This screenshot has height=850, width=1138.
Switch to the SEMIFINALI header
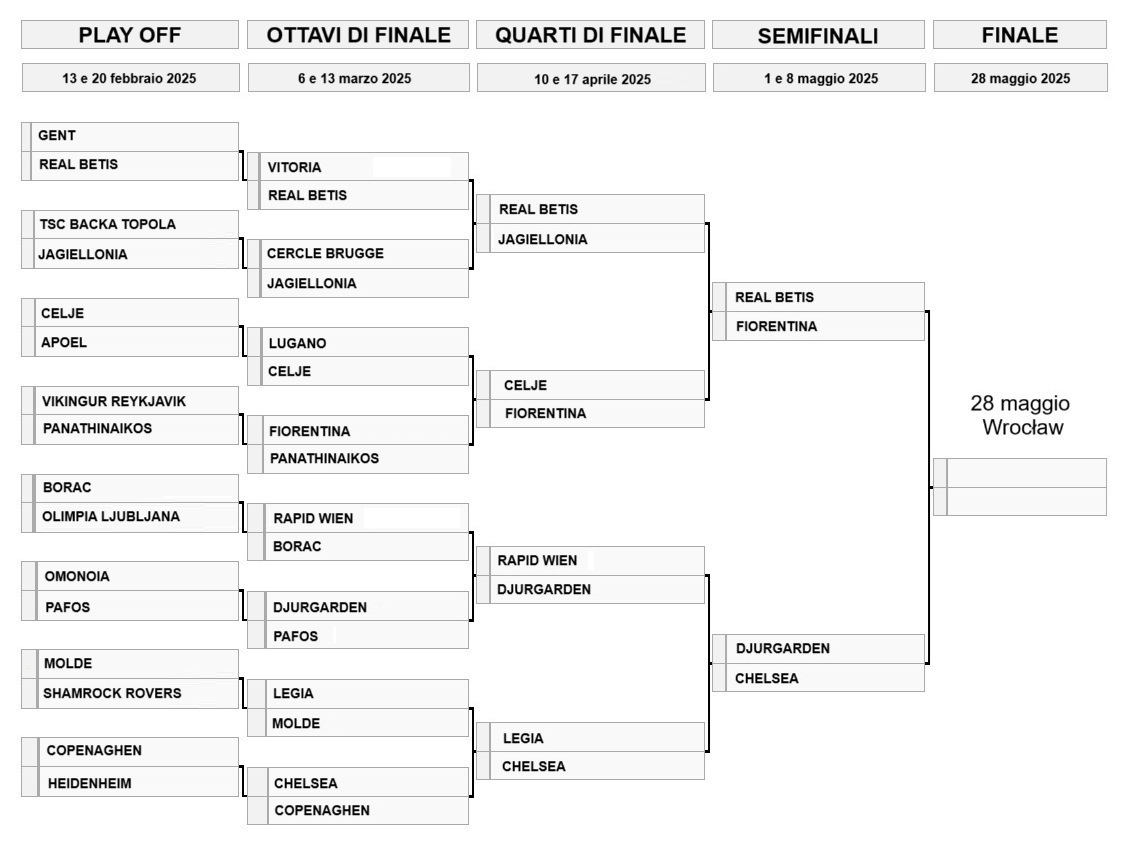point(818,36)
